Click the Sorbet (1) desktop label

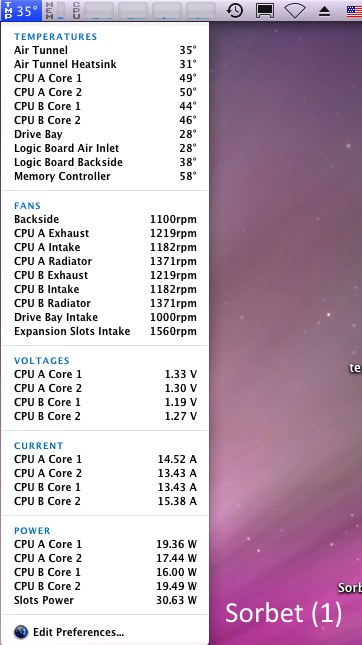284,613
